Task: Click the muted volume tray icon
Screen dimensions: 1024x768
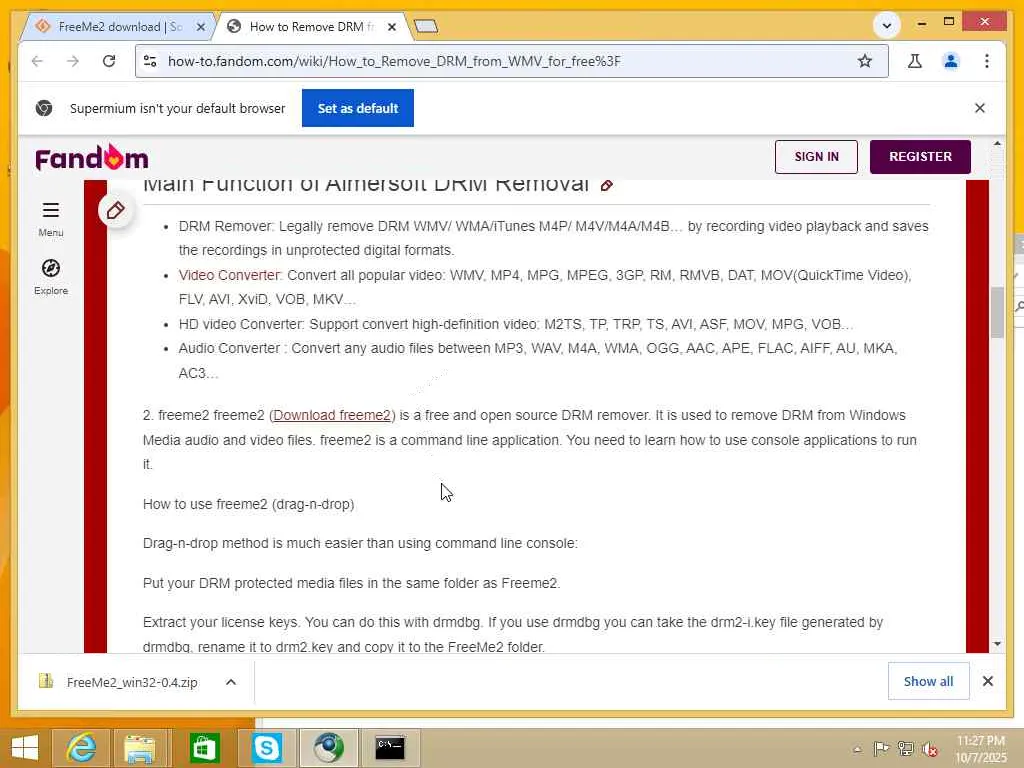Action: pos(930,748)
